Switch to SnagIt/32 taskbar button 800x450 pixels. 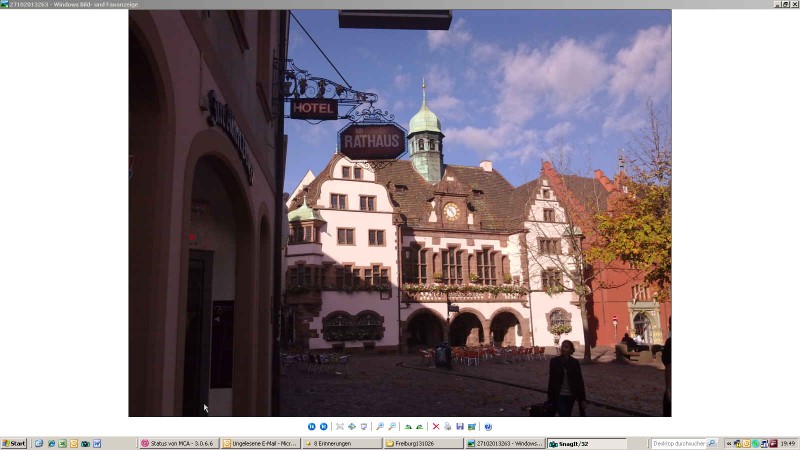click(x=586, y=443)
